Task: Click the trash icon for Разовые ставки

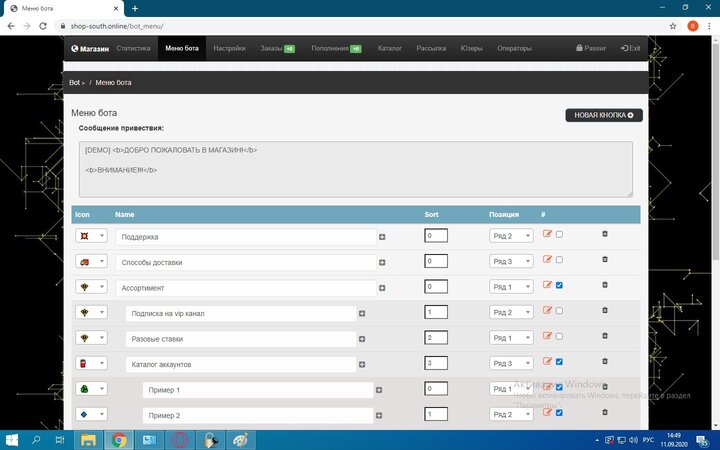Action: click(604, 337)
